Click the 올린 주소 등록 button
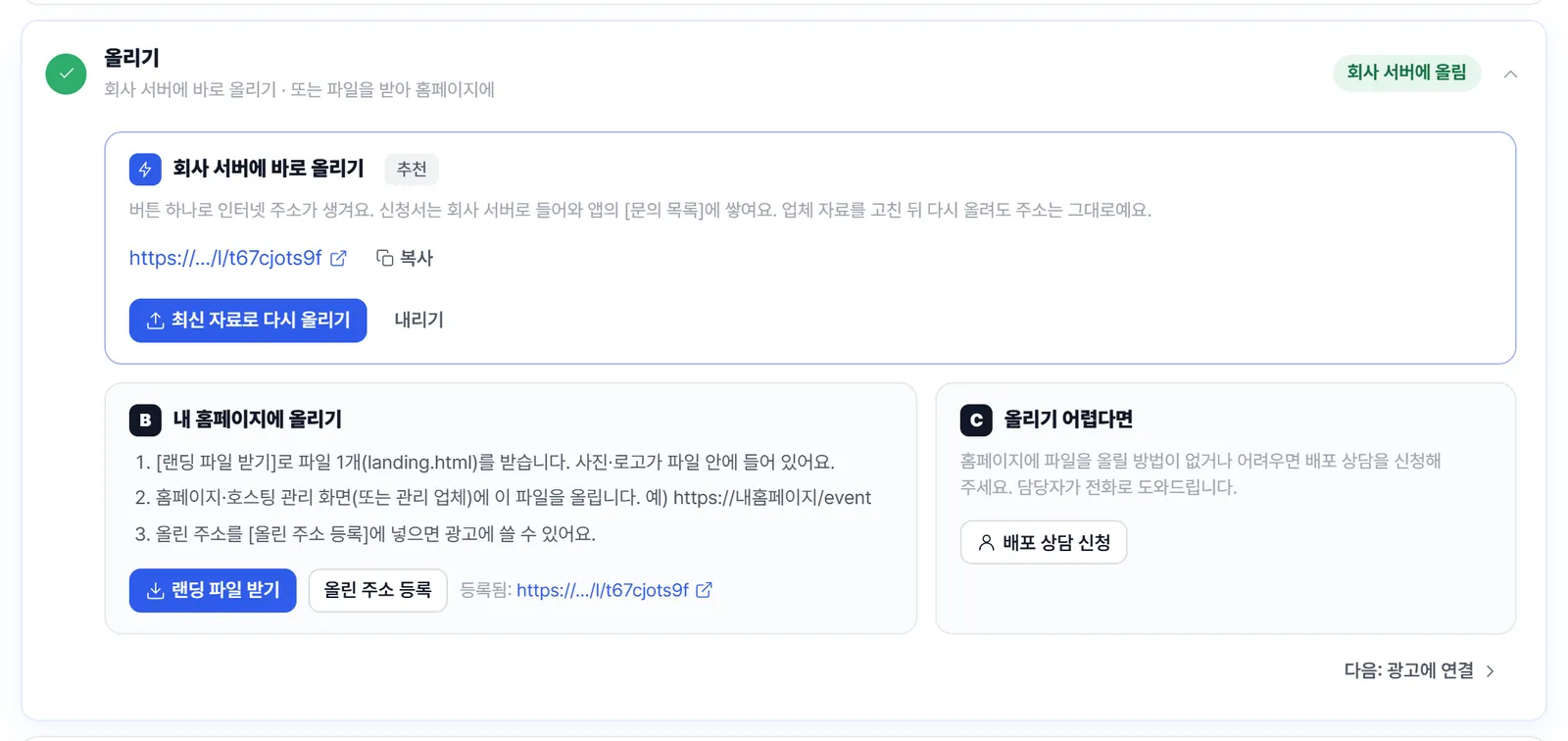This screenshot has height=741, width=1568. pos(378,590)
